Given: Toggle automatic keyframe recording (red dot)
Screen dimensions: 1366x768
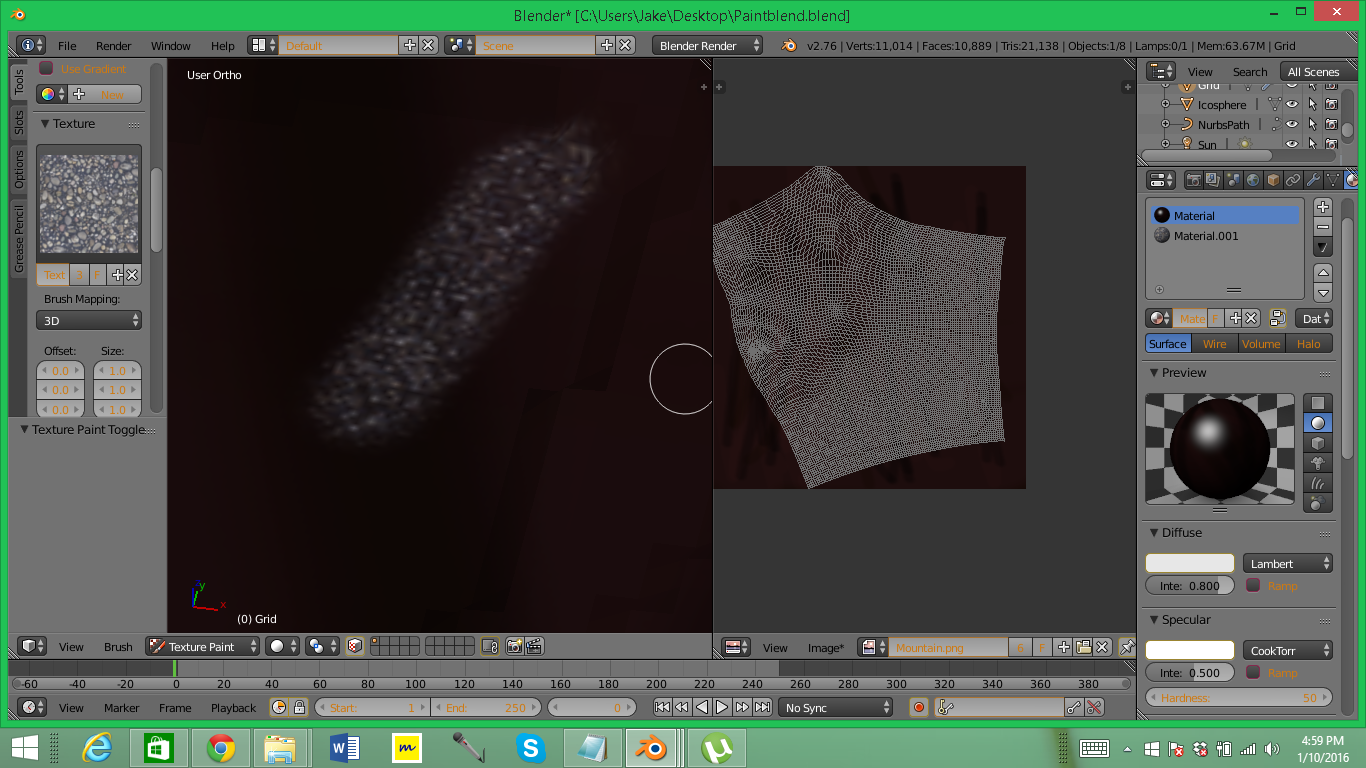Looking at the screenshot, I should click(x=919, y=707).
